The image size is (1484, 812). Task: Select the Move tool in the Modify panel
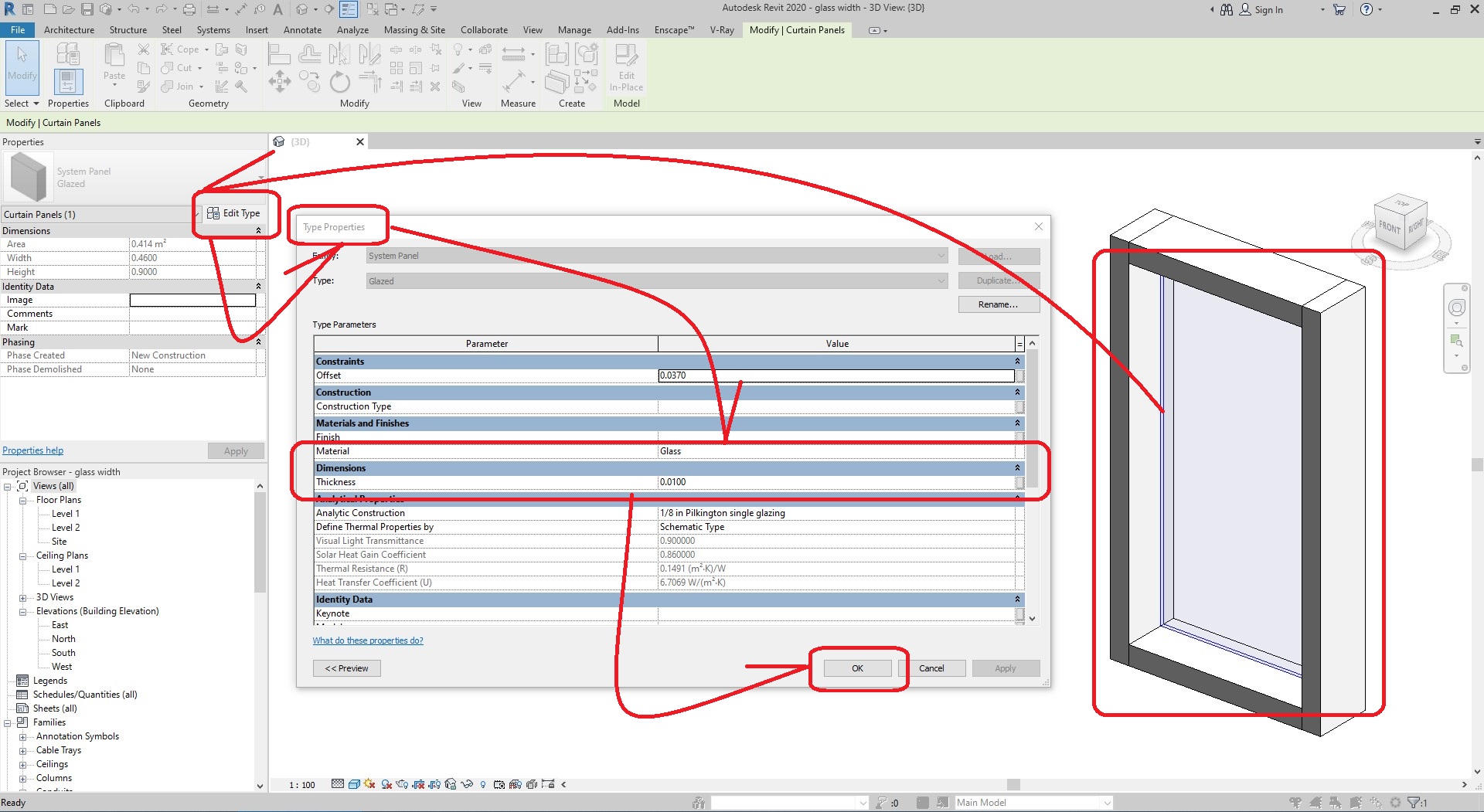pyautogui.click(x=280, y=81)
